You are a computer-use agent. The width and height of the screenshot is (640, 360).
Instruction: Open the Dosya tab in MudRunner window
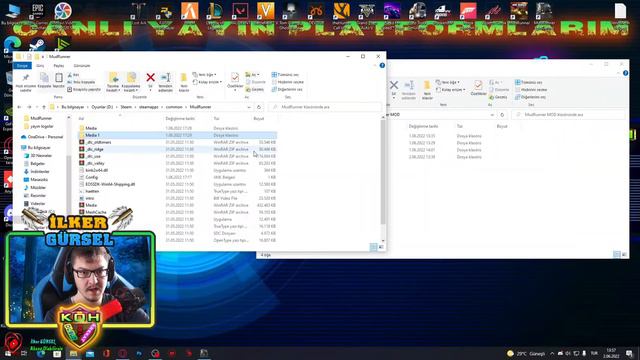(x=22, y=66)
